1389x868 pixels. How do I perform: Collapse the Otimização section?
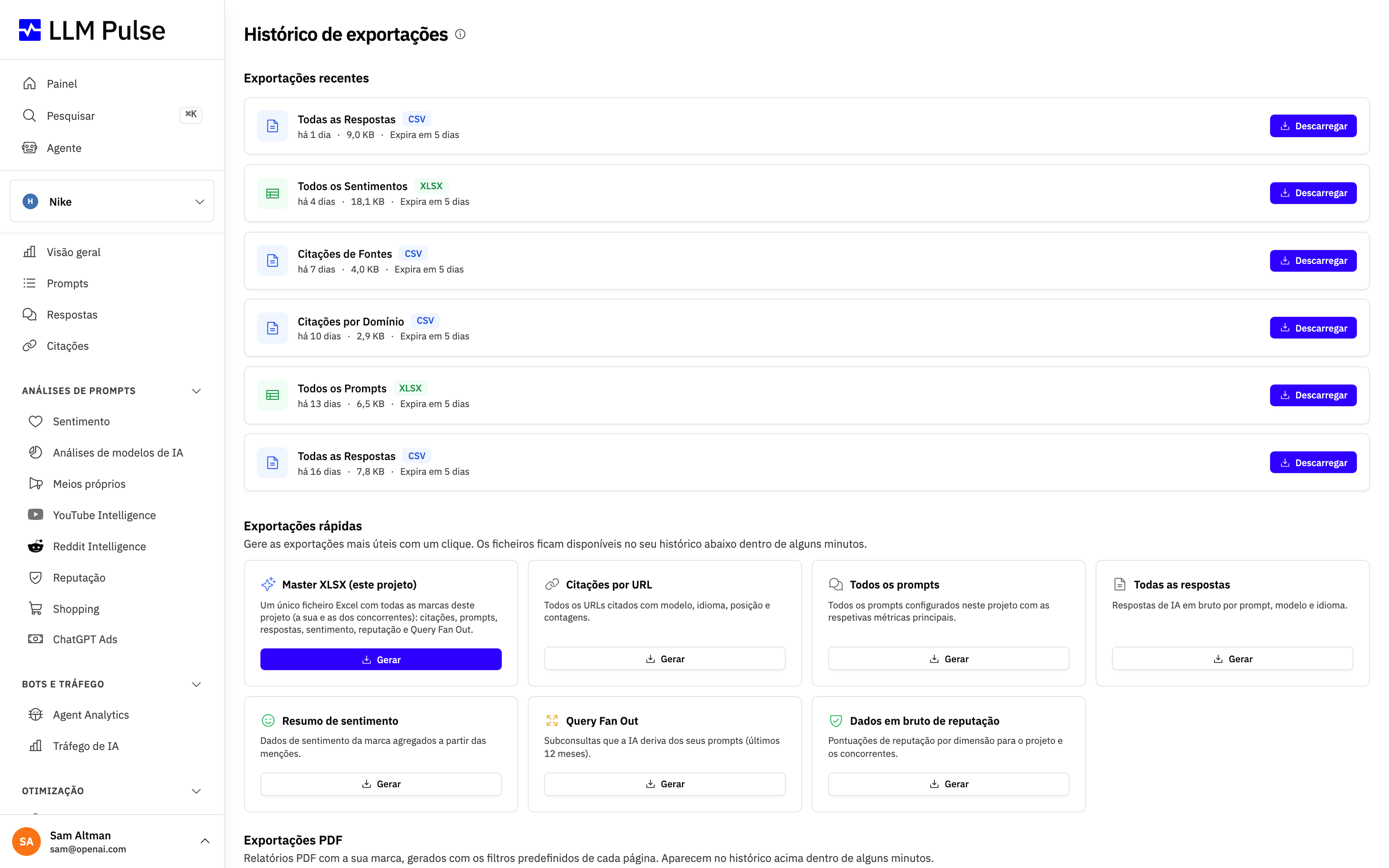tap(196, 791)
